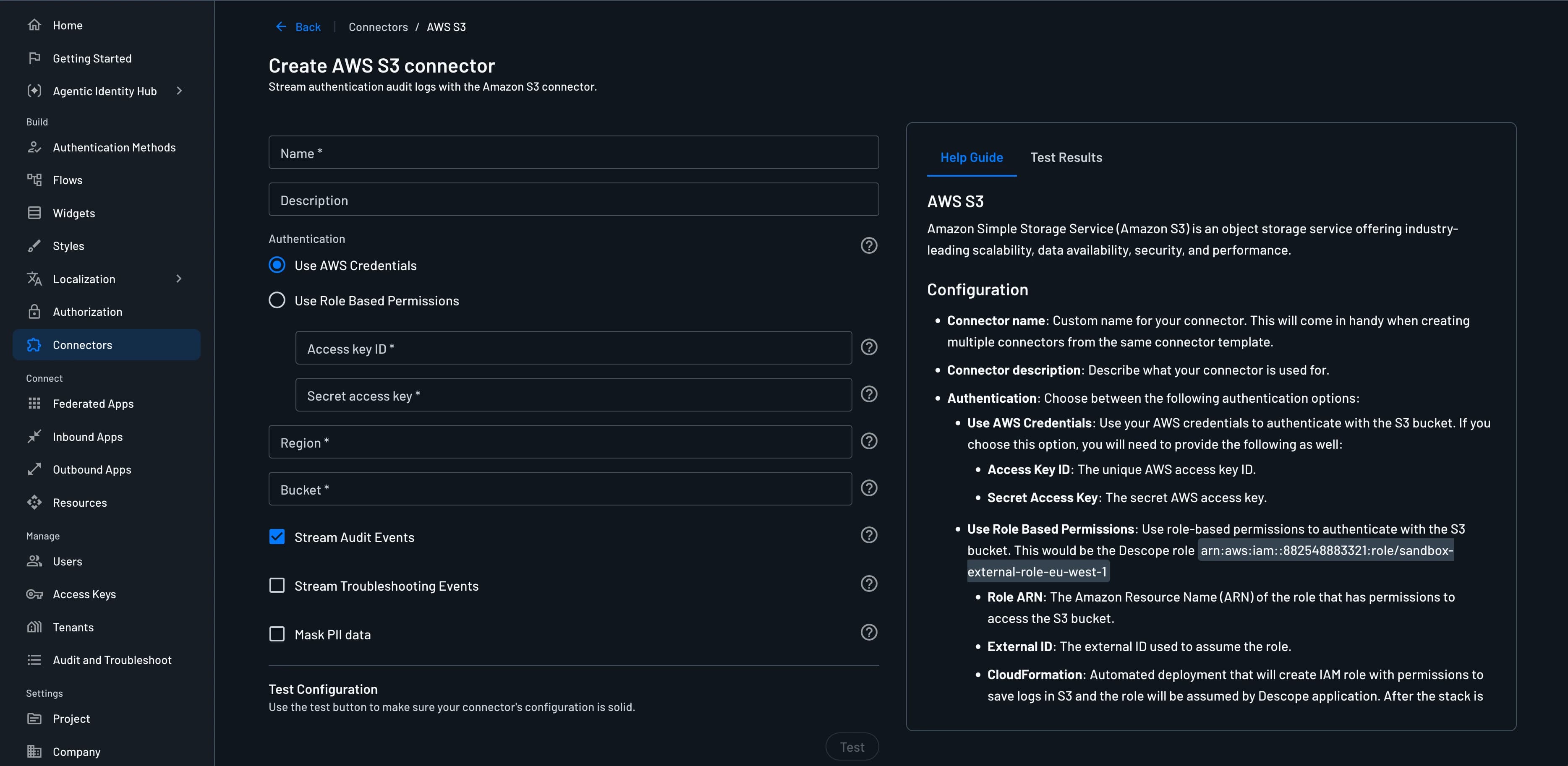The width and height of the screenshot is (1568, 766).
Task: Click the Authentication Methods person icon
Action: click(34, 147)
